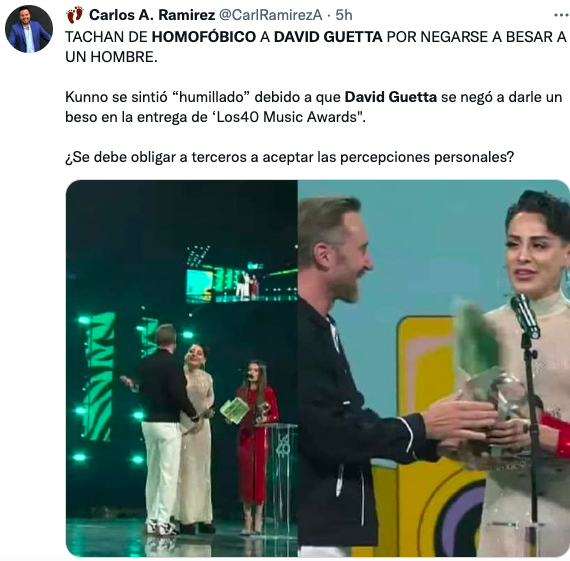Click the footprints emoji beside the name
Screen dimensions: 570x561
click(x=75, y=15)
